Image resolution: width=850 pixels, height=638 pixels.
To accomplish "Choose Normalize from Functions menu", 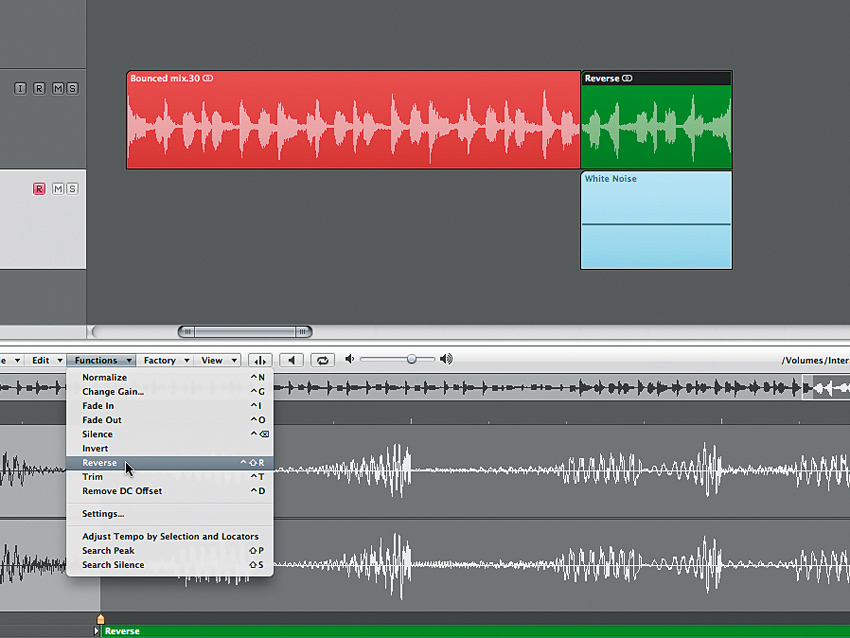I will pos(170,377).
